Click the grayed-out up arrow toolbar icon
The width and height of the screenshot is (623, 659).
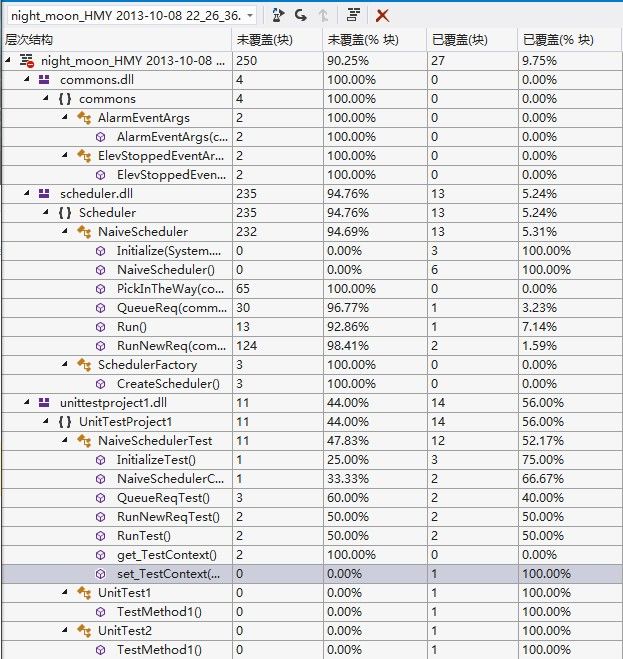point(323,16)
